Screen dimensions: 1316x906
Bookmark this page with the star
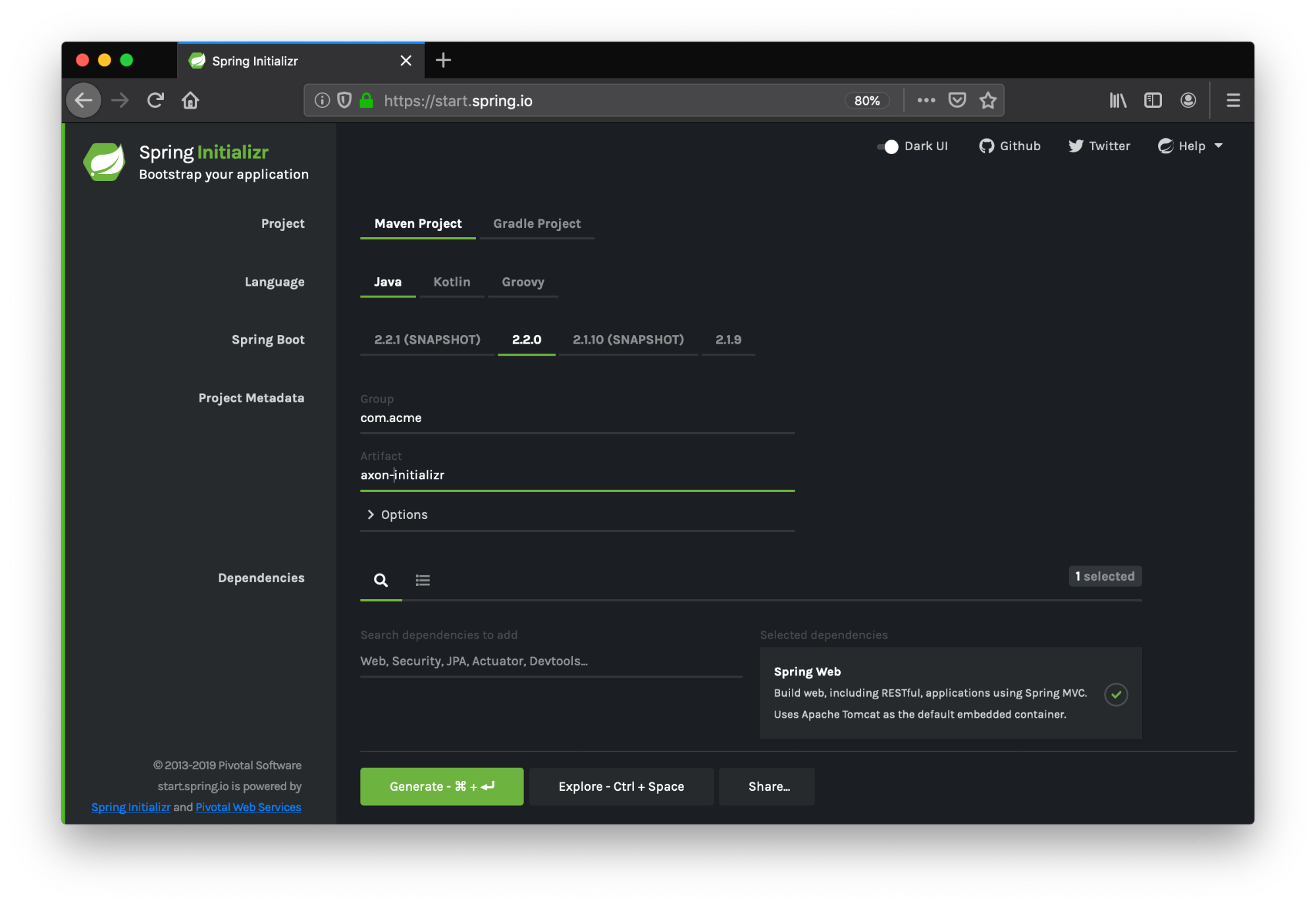click(987, 100)
